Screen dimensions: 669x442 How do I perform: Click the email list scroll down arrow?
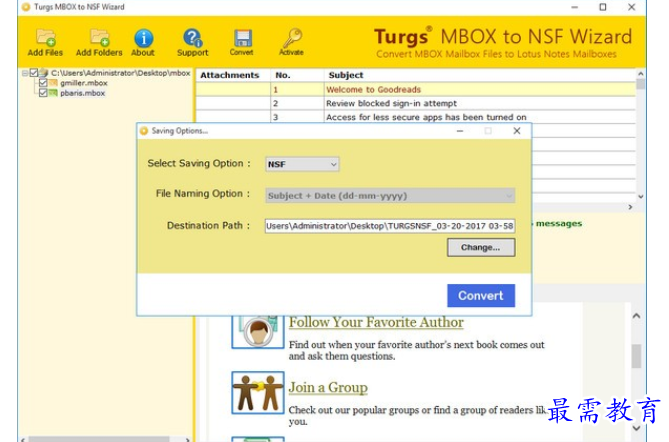pos(640,197)
